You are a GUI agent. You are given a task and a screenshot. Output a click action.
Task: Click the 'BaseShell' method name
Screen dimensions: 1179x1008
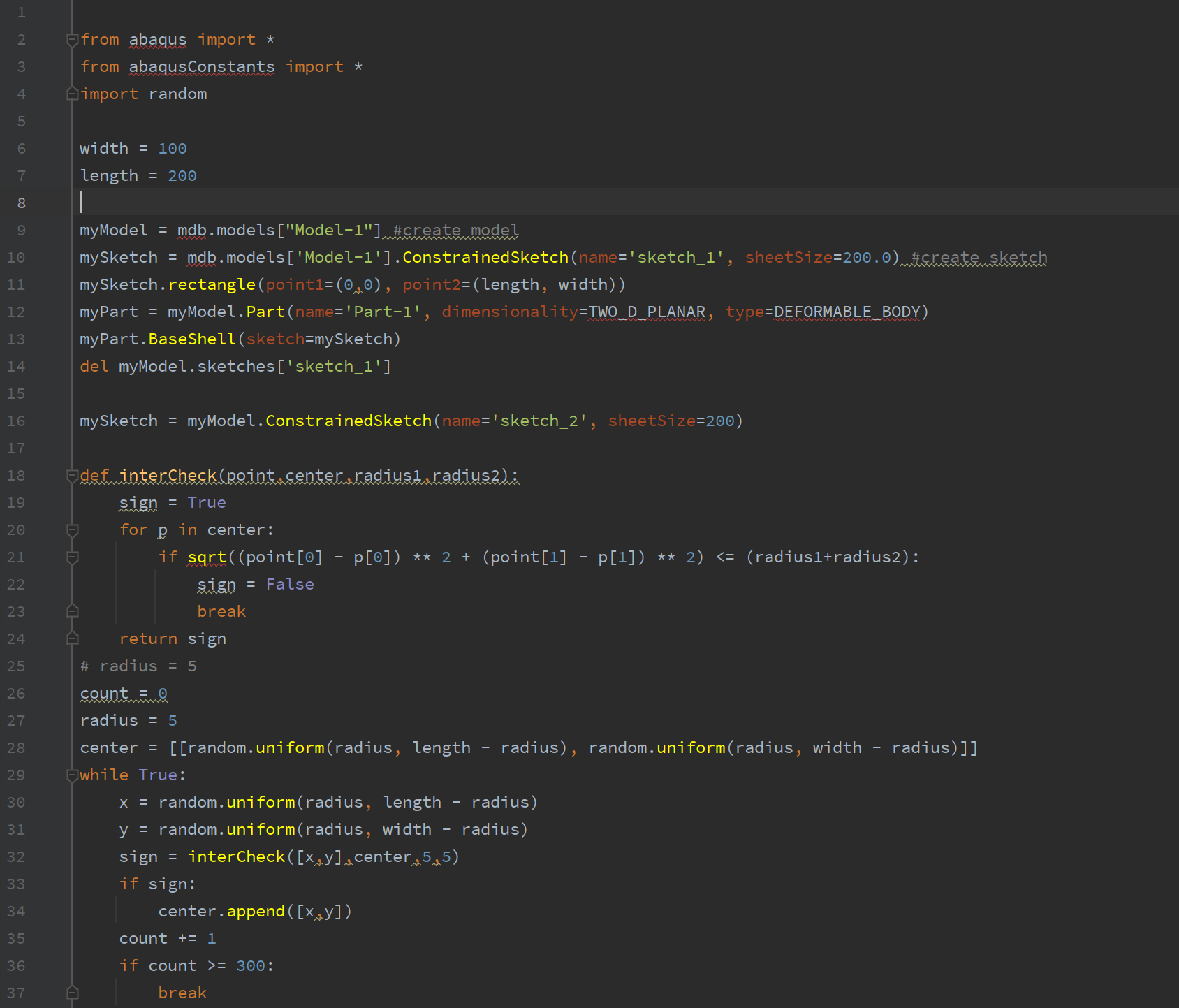(192, 339)
